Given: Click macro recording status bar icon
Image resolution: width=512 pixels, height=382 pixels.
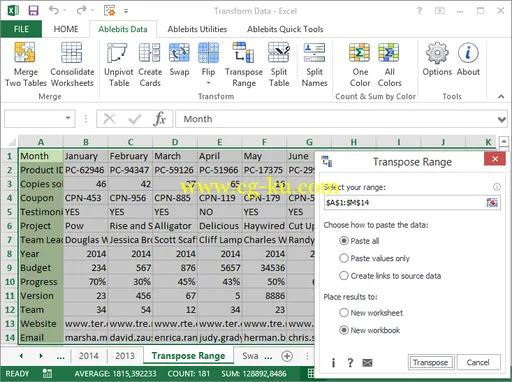Looking at the screenshot, I should (47, 374).
